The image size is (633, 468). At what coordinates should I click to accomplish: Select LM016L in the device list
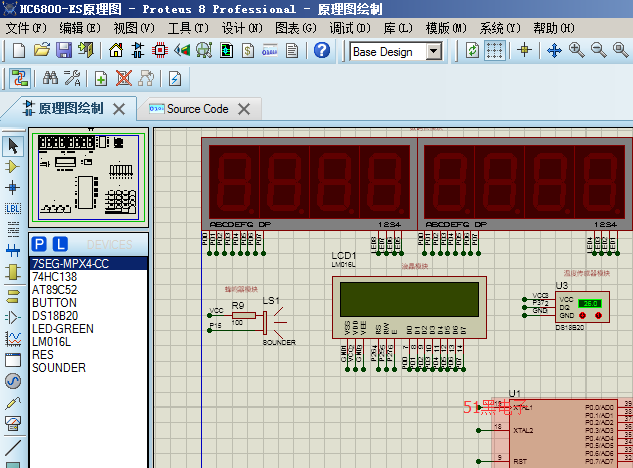[x=88, y=342]
